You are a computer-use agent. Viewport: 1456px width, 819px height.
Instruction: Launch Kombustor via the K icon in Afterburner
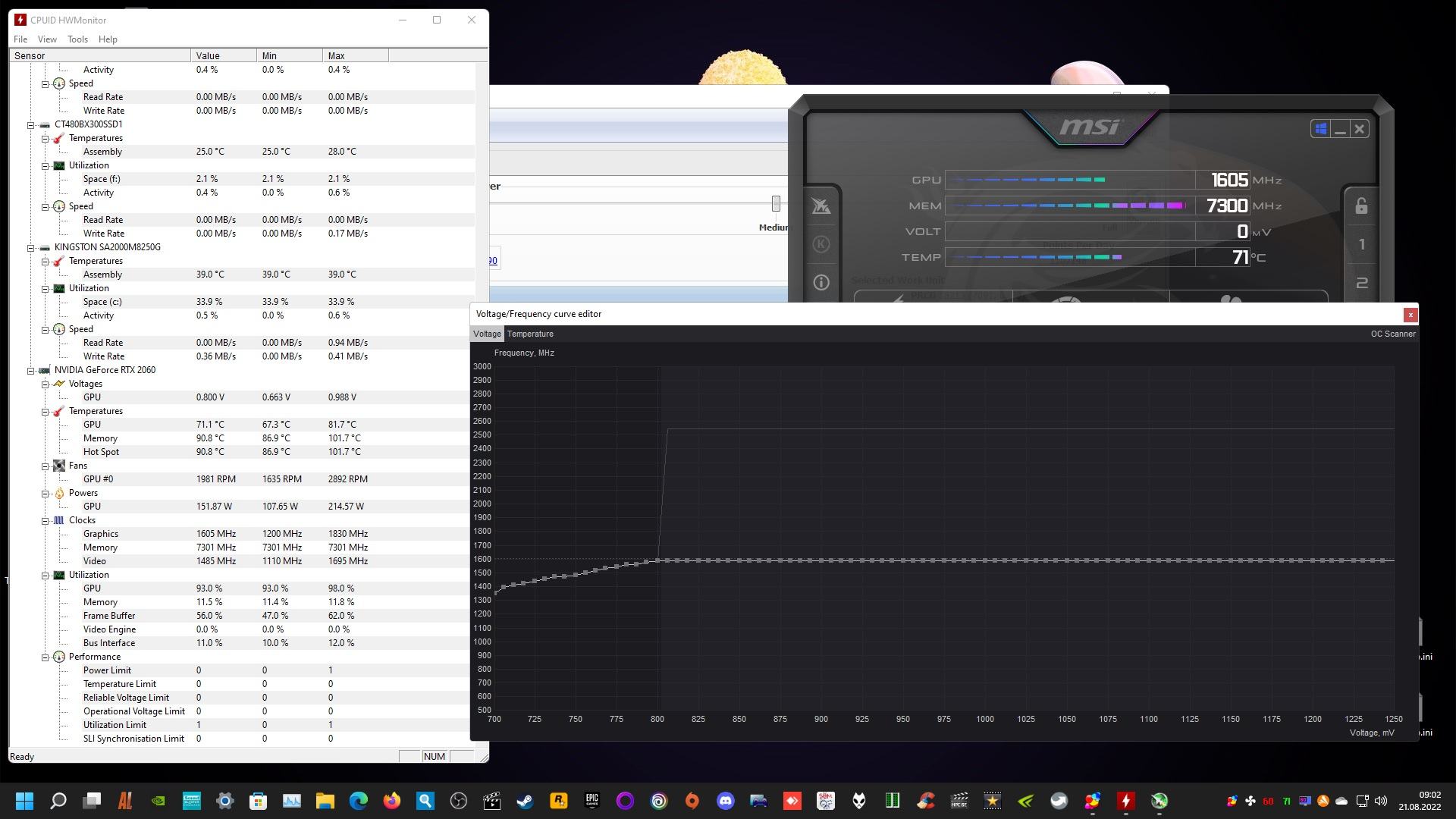[x=821, y=244]
